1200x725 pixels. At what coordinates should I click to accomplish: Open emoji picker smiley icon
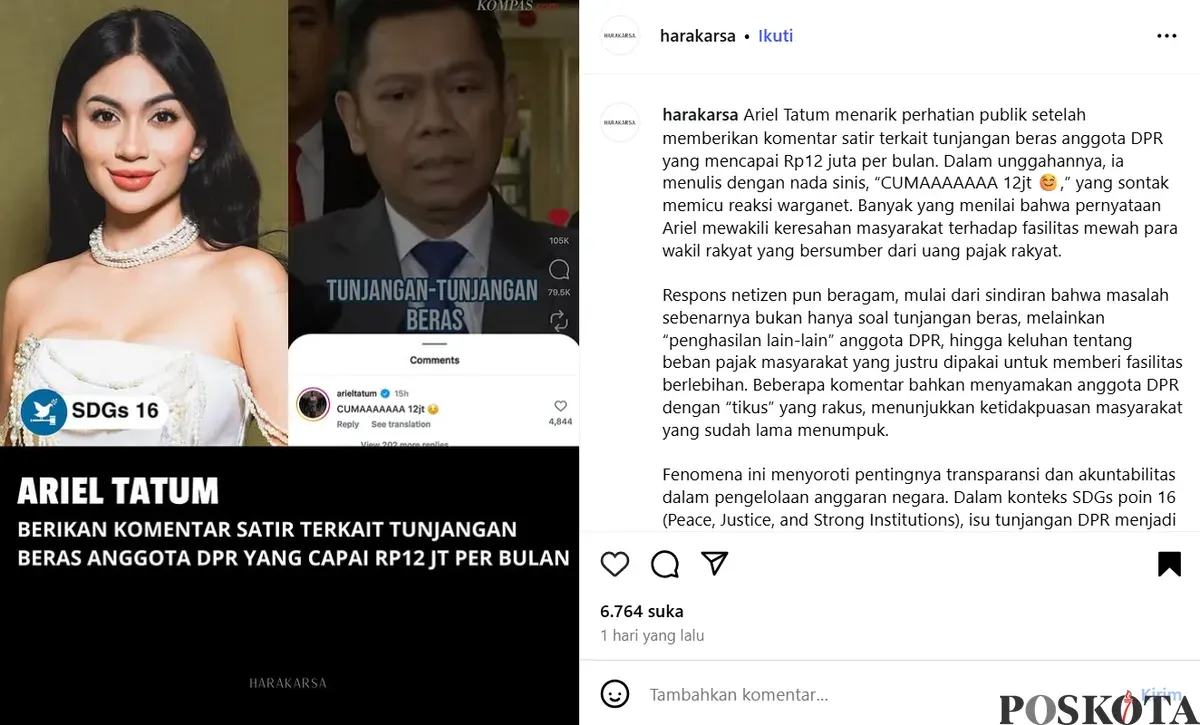[615, 694]
